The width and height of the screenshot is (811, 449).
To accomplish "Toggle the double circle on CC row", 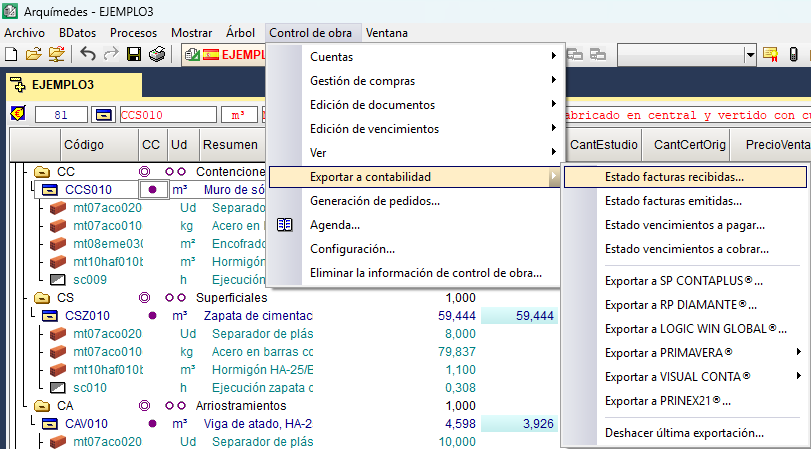I will pos(145,172).
